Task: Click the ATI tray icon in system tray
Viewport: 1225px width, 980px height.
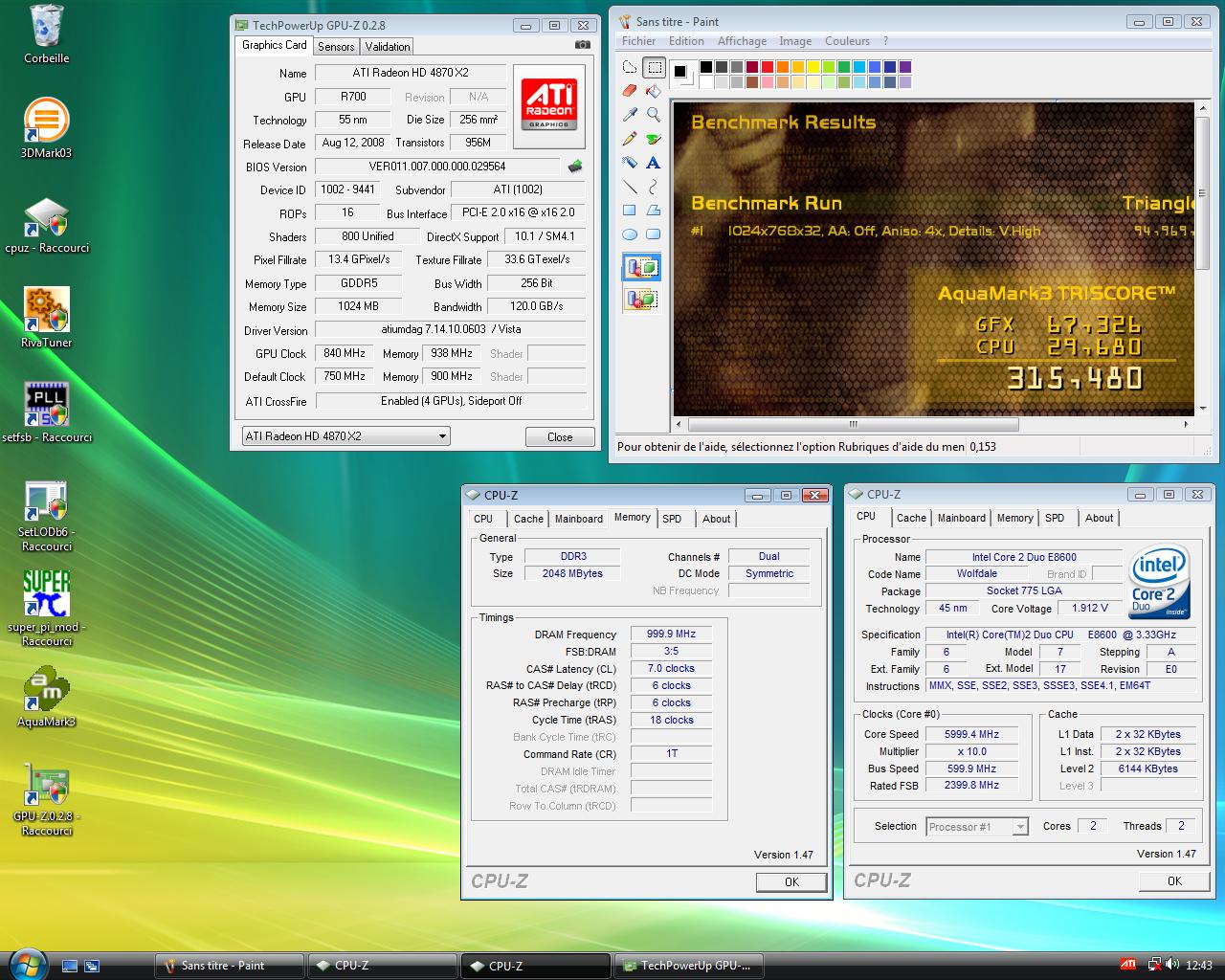Action: click(x=1129, y=965)
